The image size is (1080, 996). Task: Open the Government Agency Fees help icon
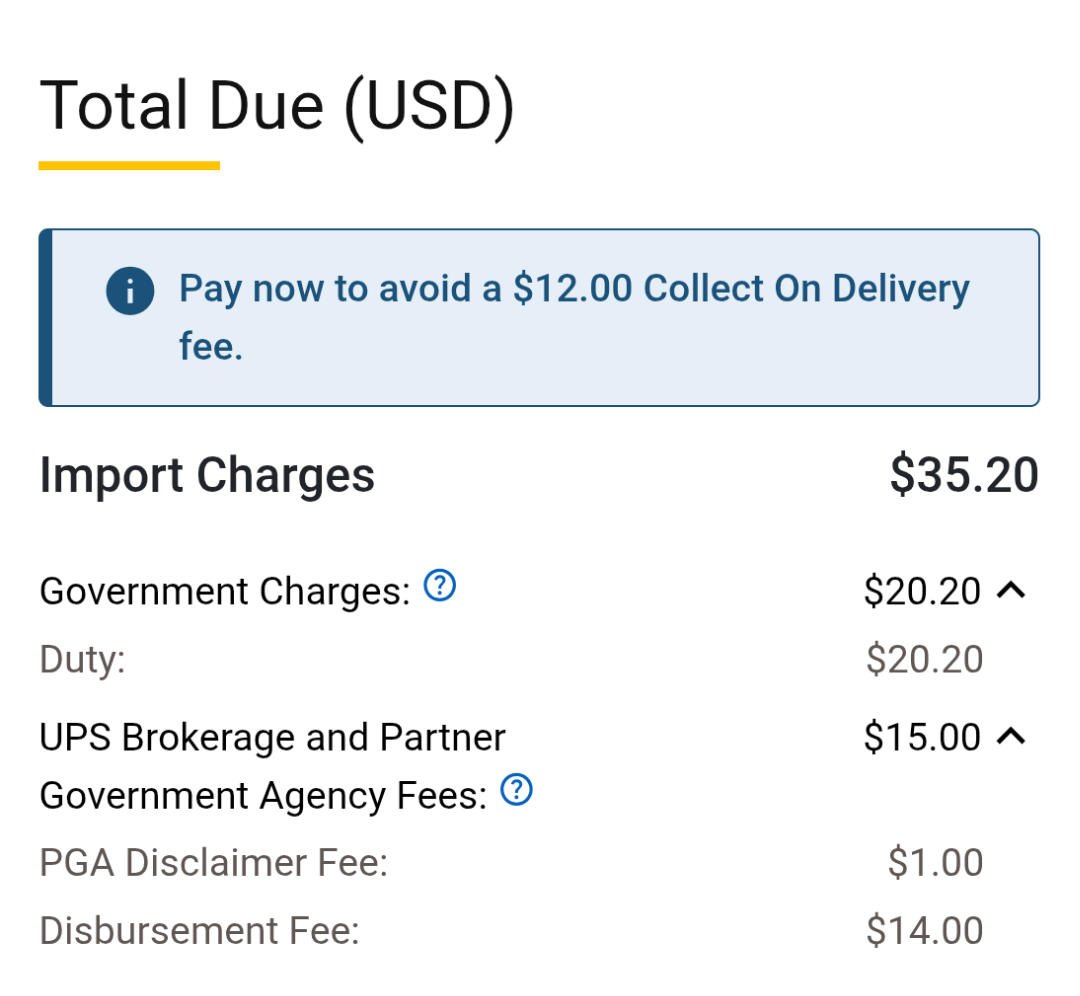[516, 791]
